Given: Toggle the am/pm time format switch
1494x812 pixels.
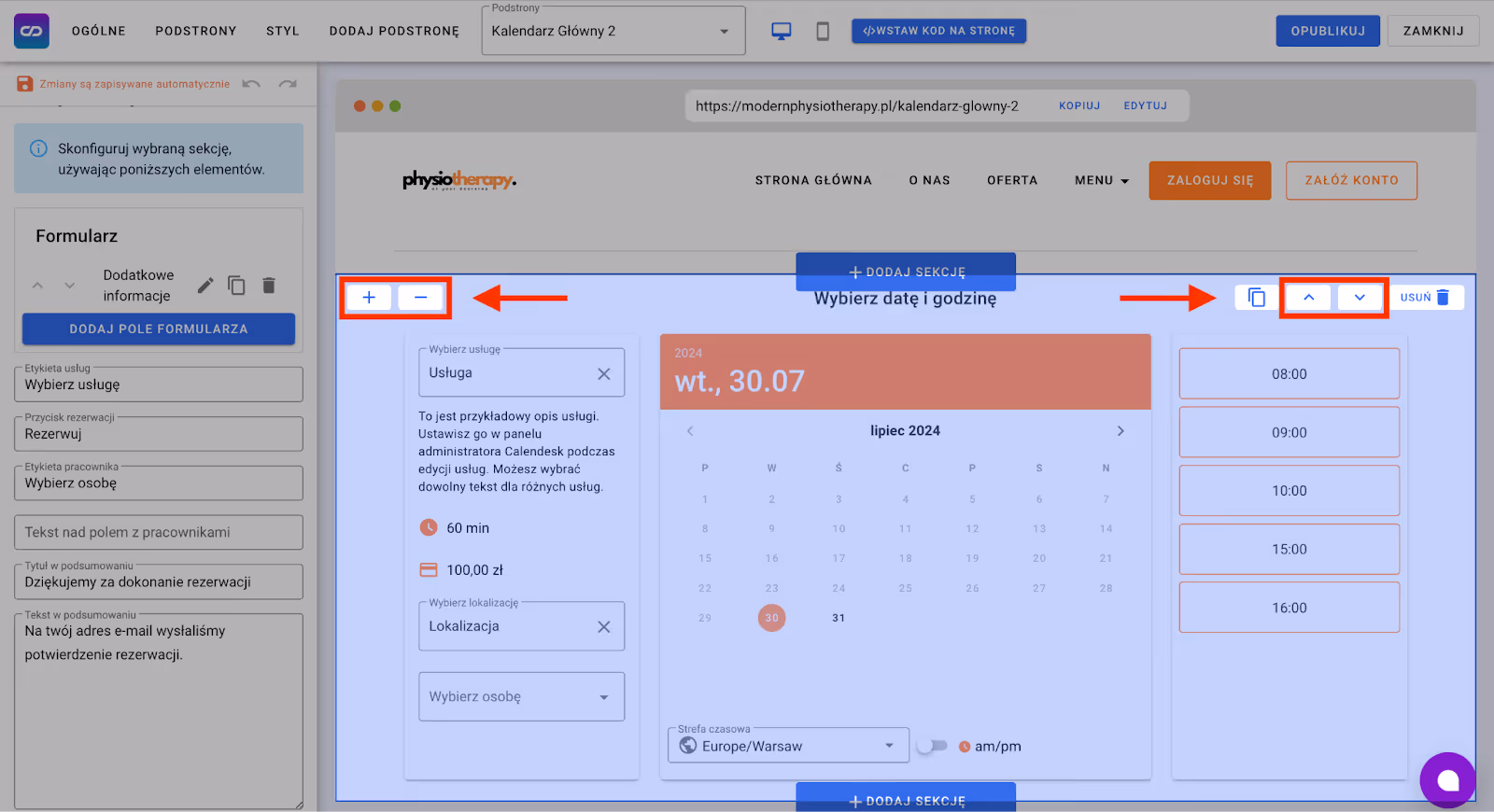Looking at the screenshot, I should tap(932, 746).
